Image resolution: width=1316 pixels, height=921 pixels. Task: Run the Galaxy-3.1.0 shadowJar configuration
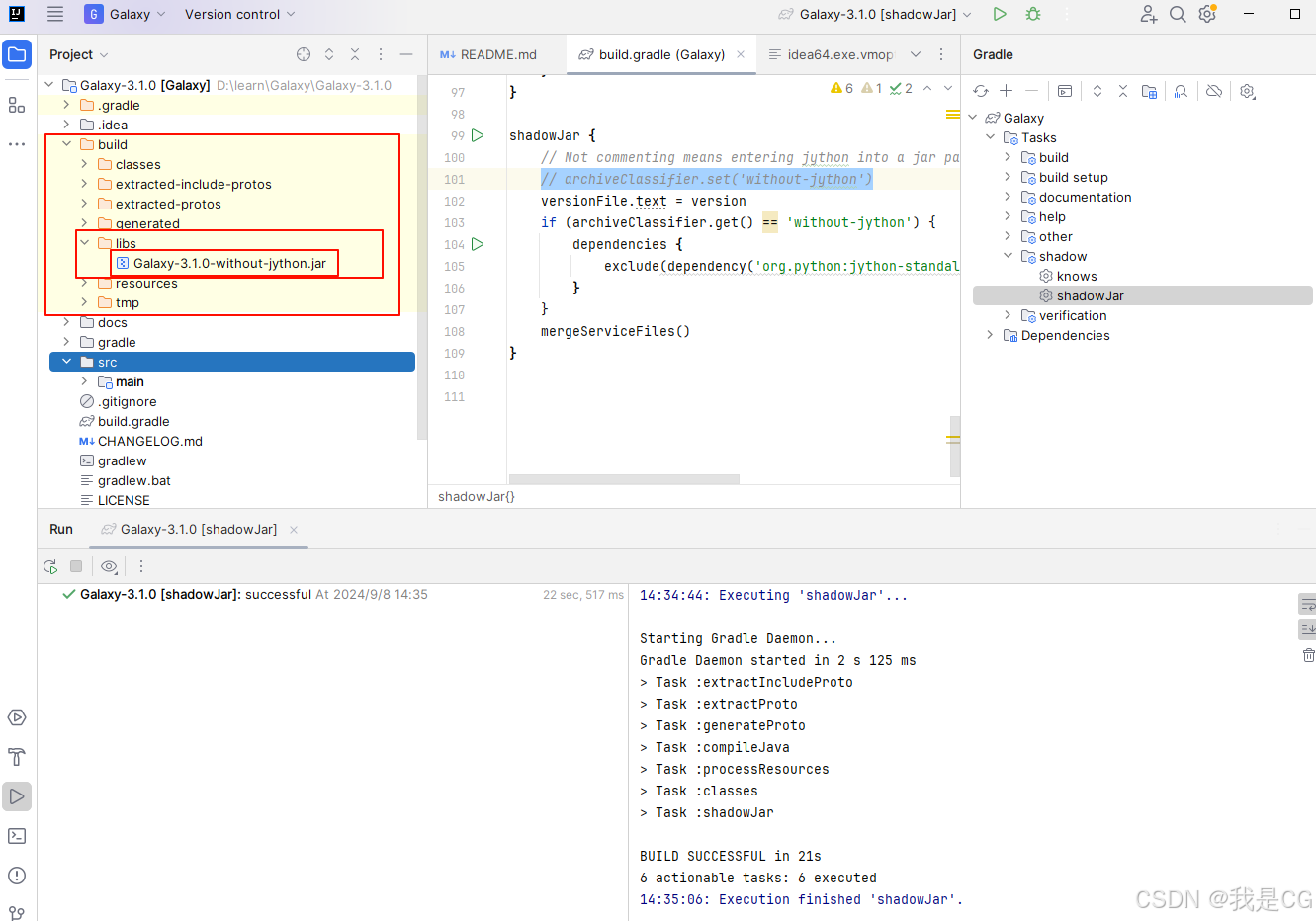click(1000, 14)
